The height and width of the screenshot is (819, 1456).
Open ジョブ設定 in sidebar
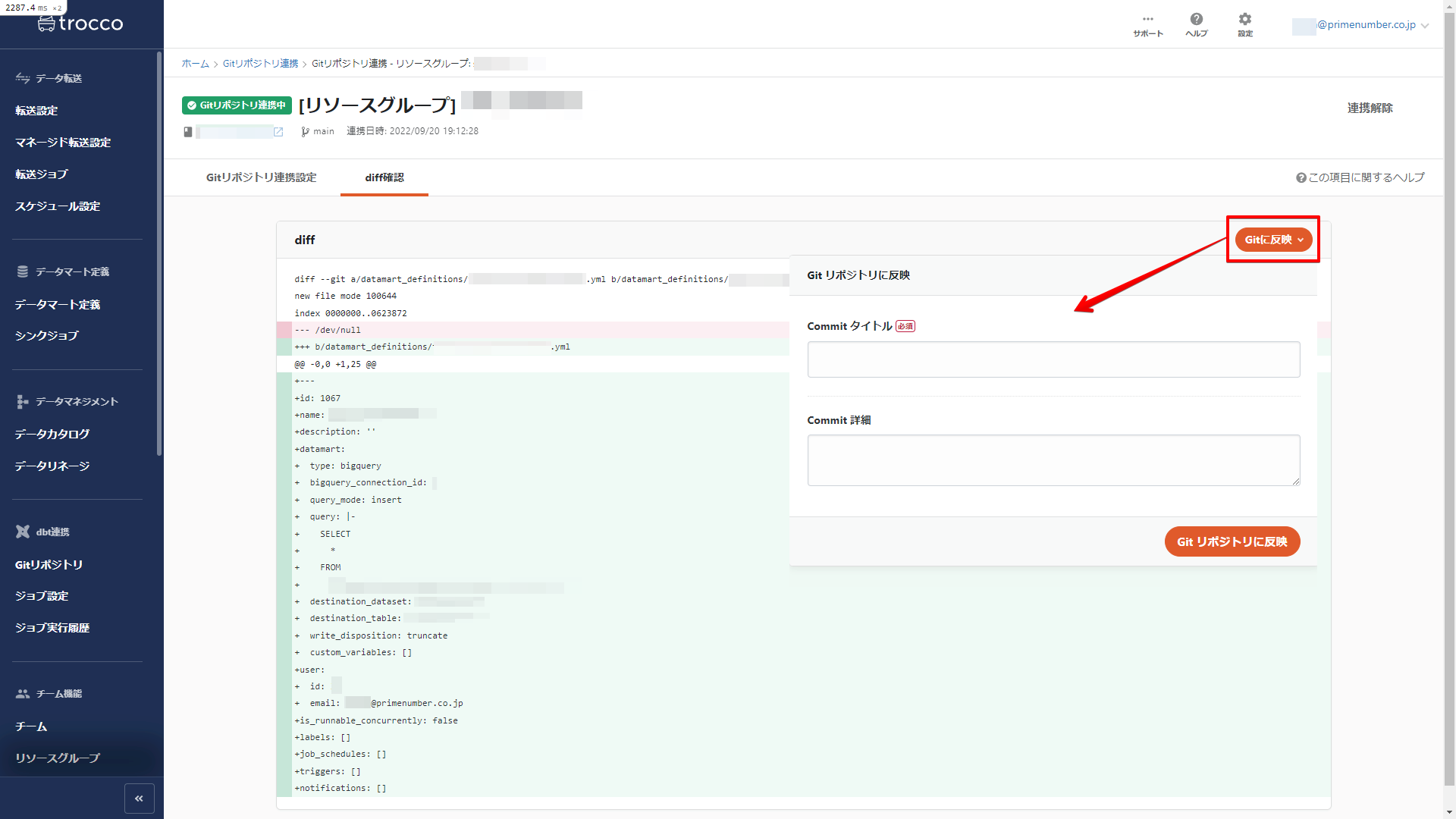(x=42, y=596)
